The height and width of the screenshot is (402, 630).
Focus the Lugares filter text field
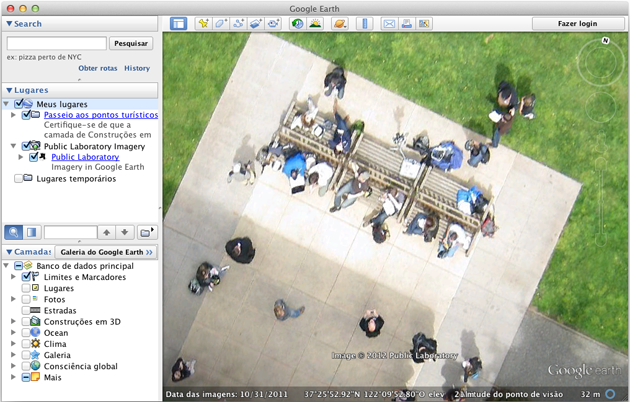(70, 232)
